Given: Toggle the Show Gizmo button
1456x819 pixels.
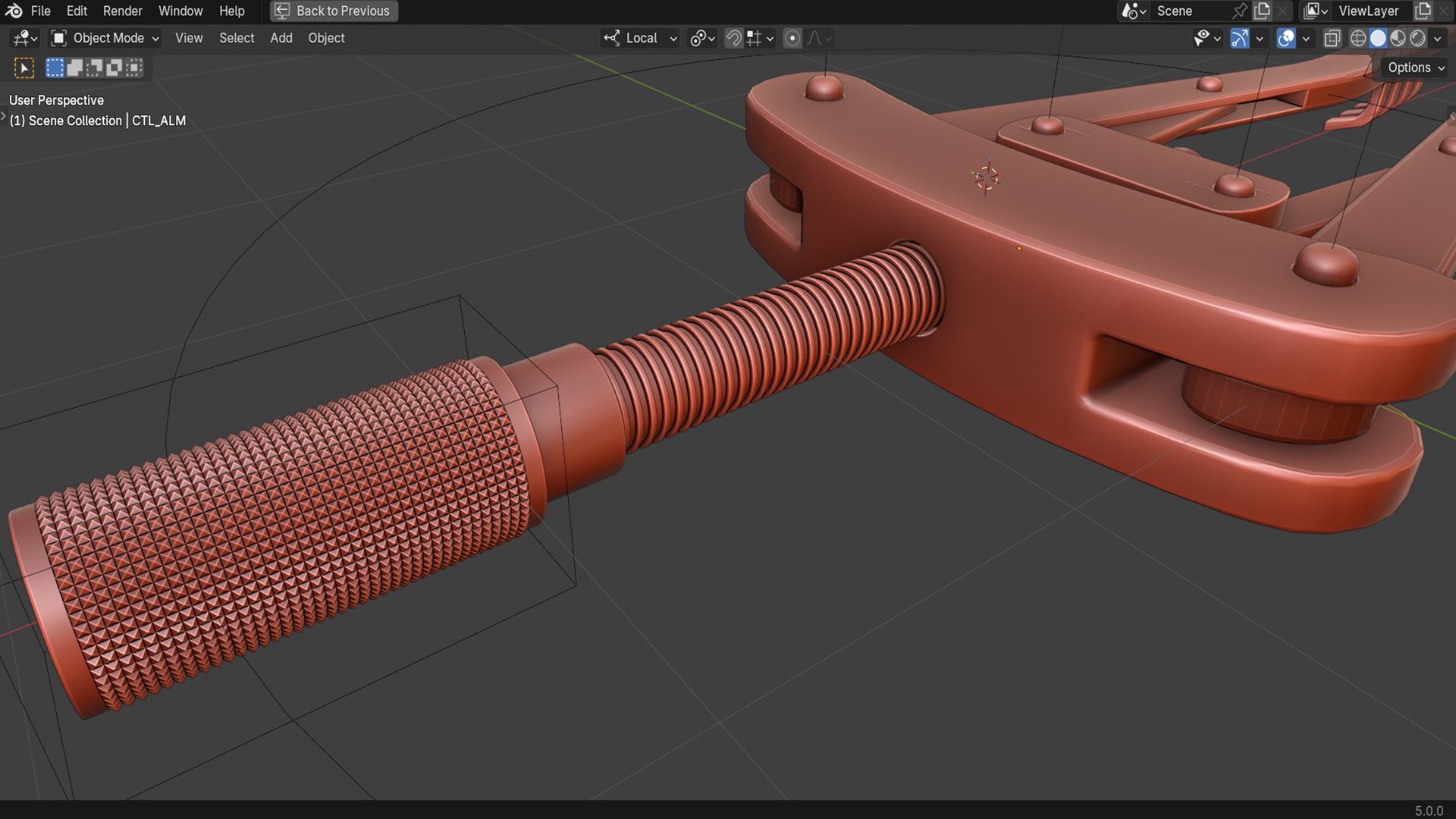Looking at the screenshot, I should point(1239,38).
